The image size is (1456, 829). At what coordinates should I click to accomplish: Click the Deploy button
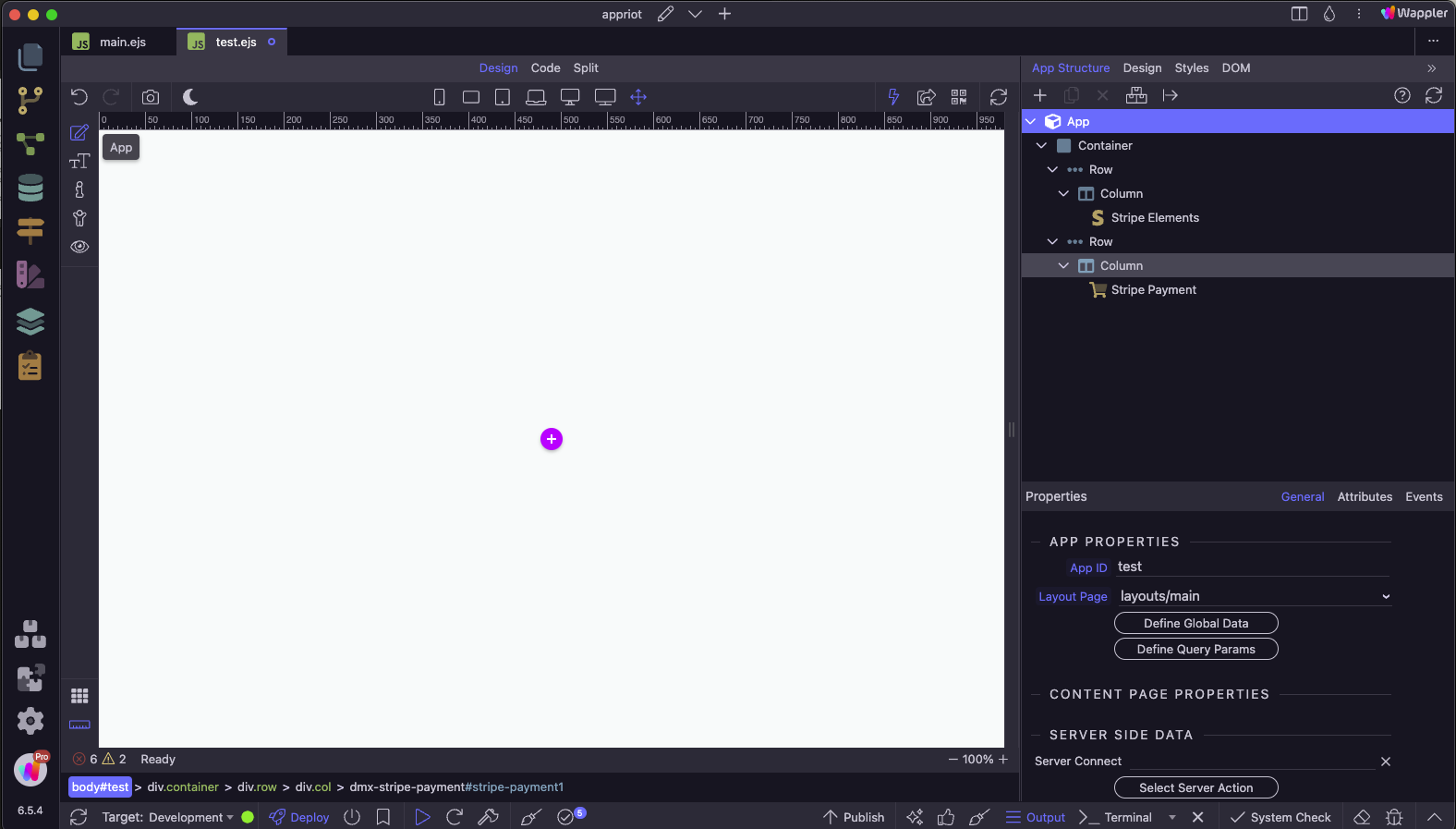[298, 817]
